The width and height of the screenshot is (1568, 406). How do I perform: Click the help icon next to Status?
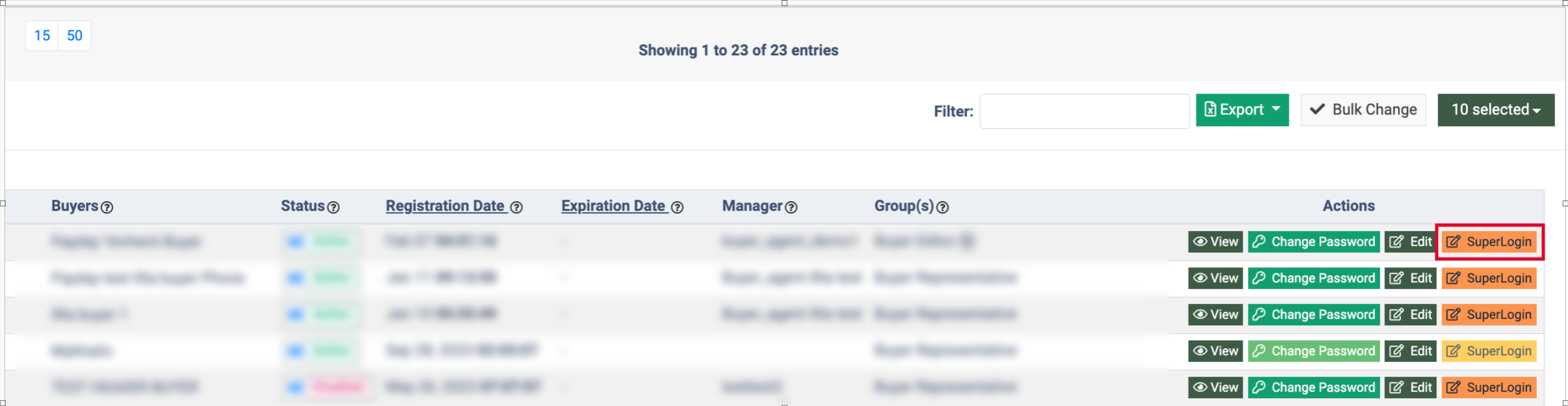click(333, 208)
